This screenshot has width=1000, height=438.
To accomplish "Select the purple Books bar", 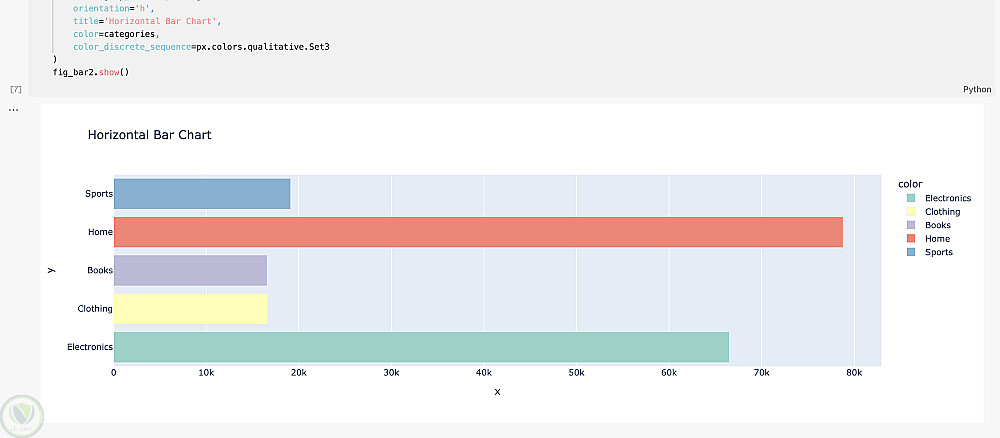I will 190,271.
